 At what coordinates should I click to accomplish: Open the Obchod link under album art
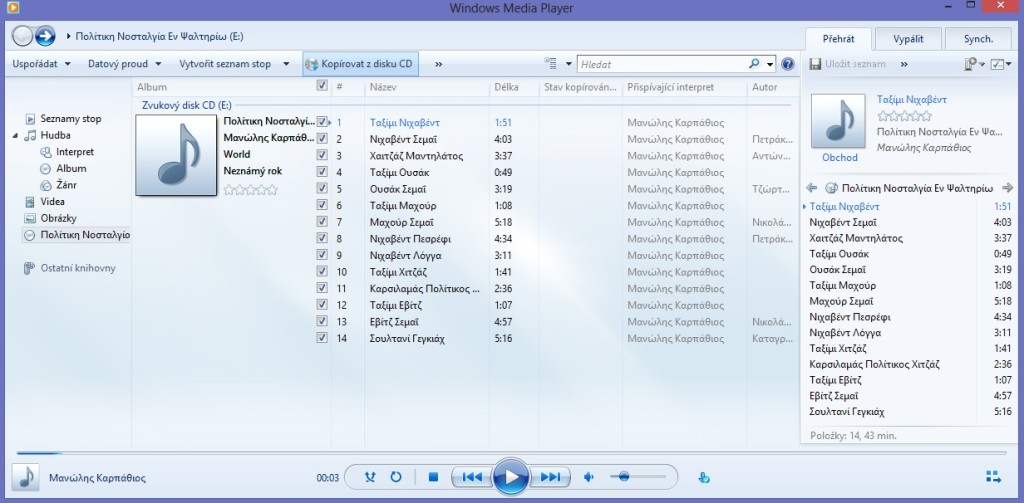pos(840,157)
